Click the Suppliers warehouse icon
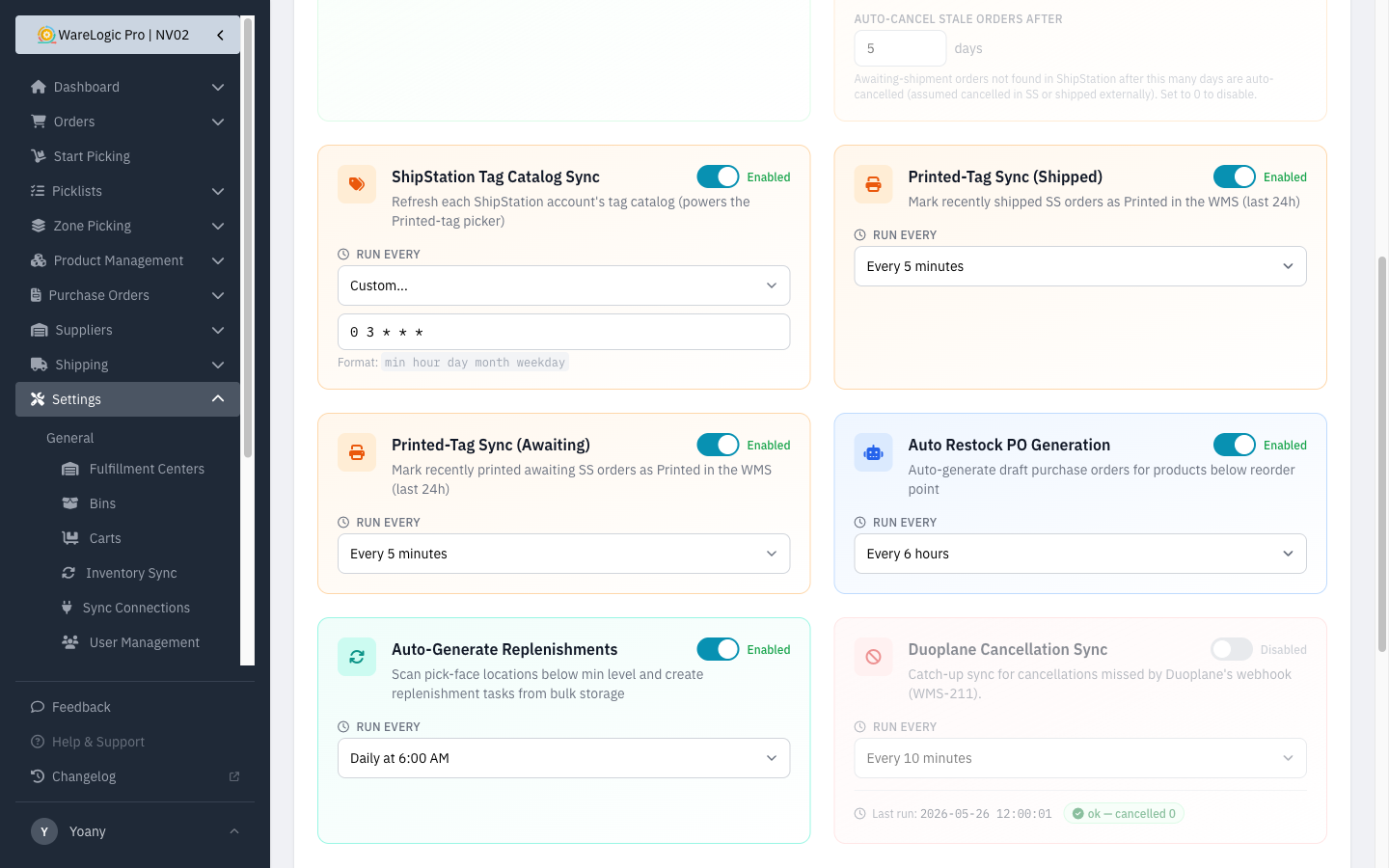The width and height of the screenshot is (1389, 868). point(40,330)
